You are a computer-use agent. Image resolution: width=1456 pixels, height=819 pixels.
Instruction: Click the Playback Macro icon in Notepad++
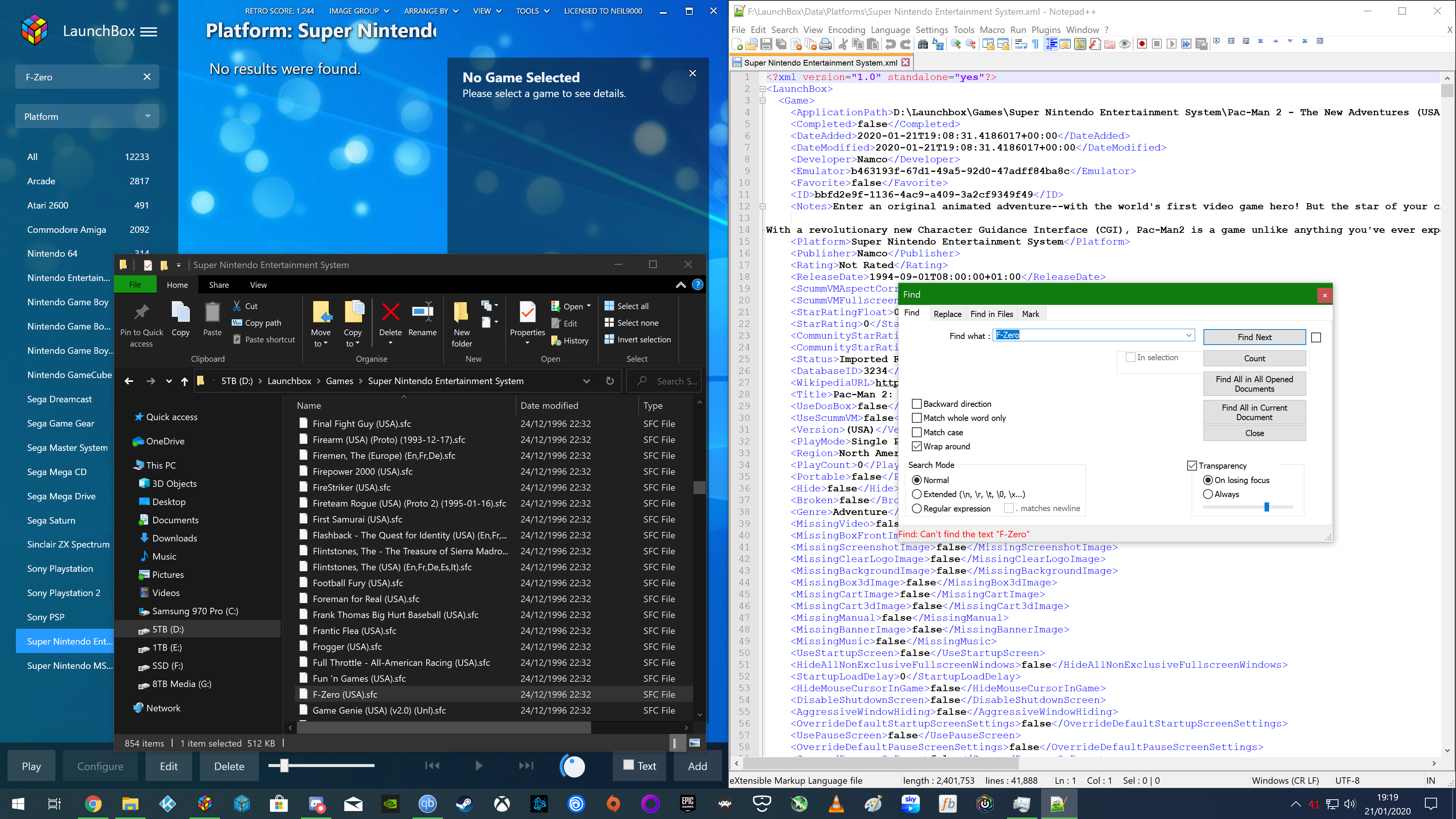pyautogui.click(x=1172, y=44)
